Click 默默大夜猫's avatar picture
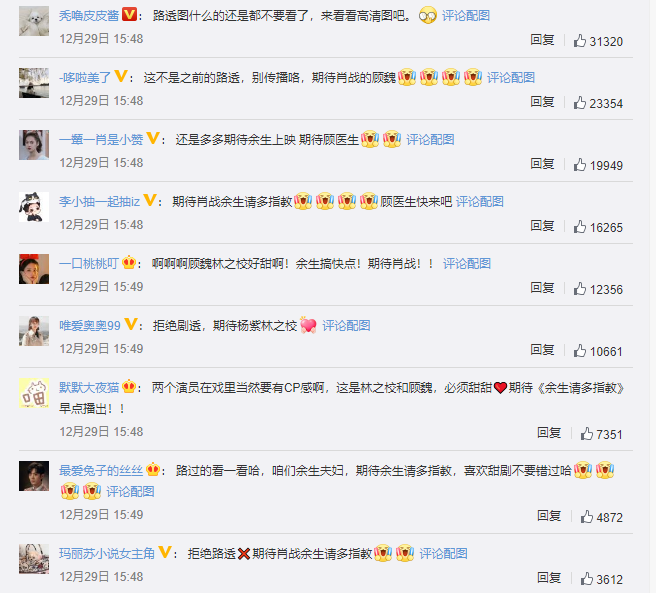 pyautogui.click(x=34, y=393)
